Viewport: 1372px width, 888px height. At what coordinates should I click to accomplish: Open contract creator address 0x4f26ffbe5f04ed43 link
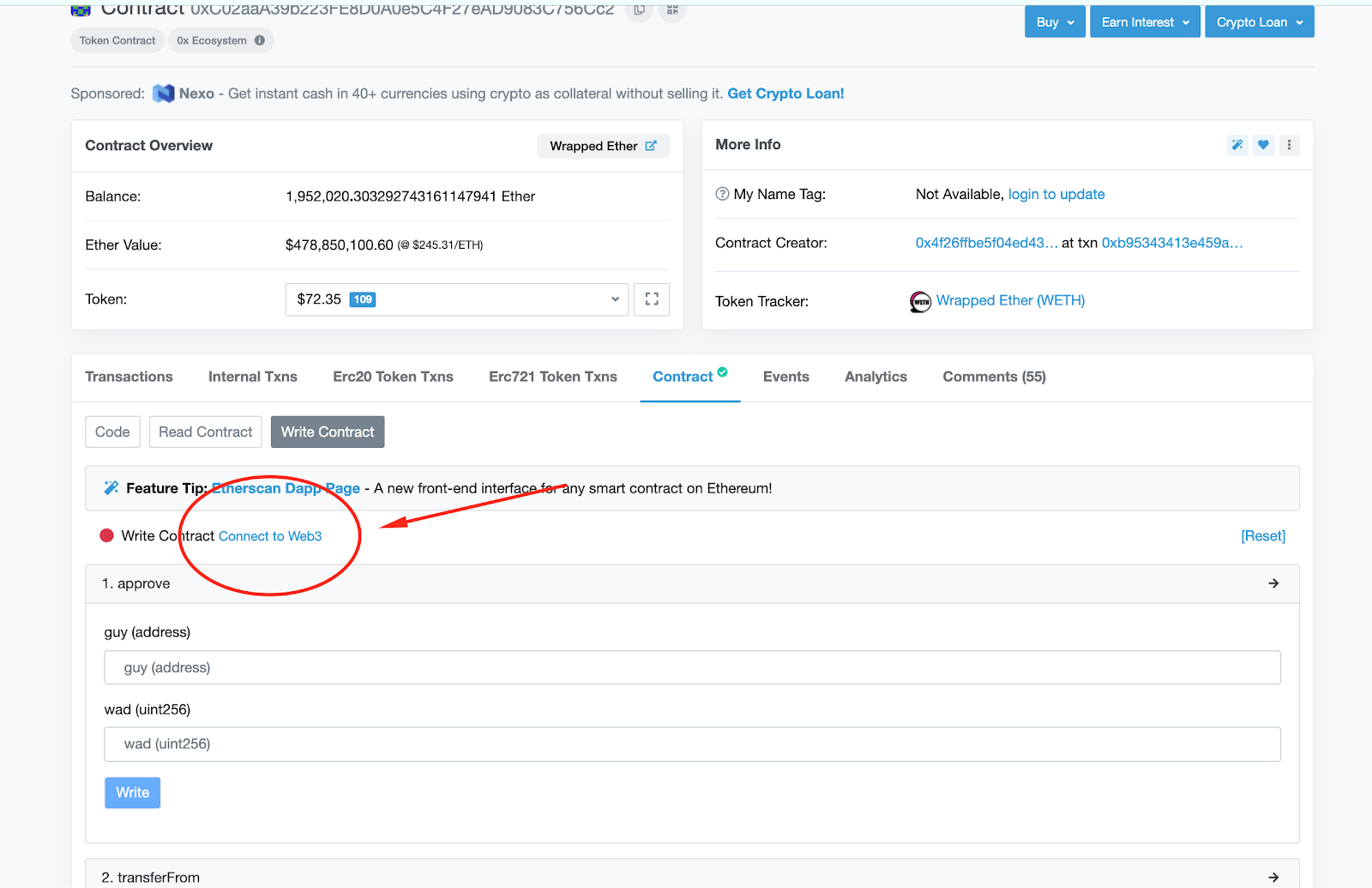tap(986, 243)
